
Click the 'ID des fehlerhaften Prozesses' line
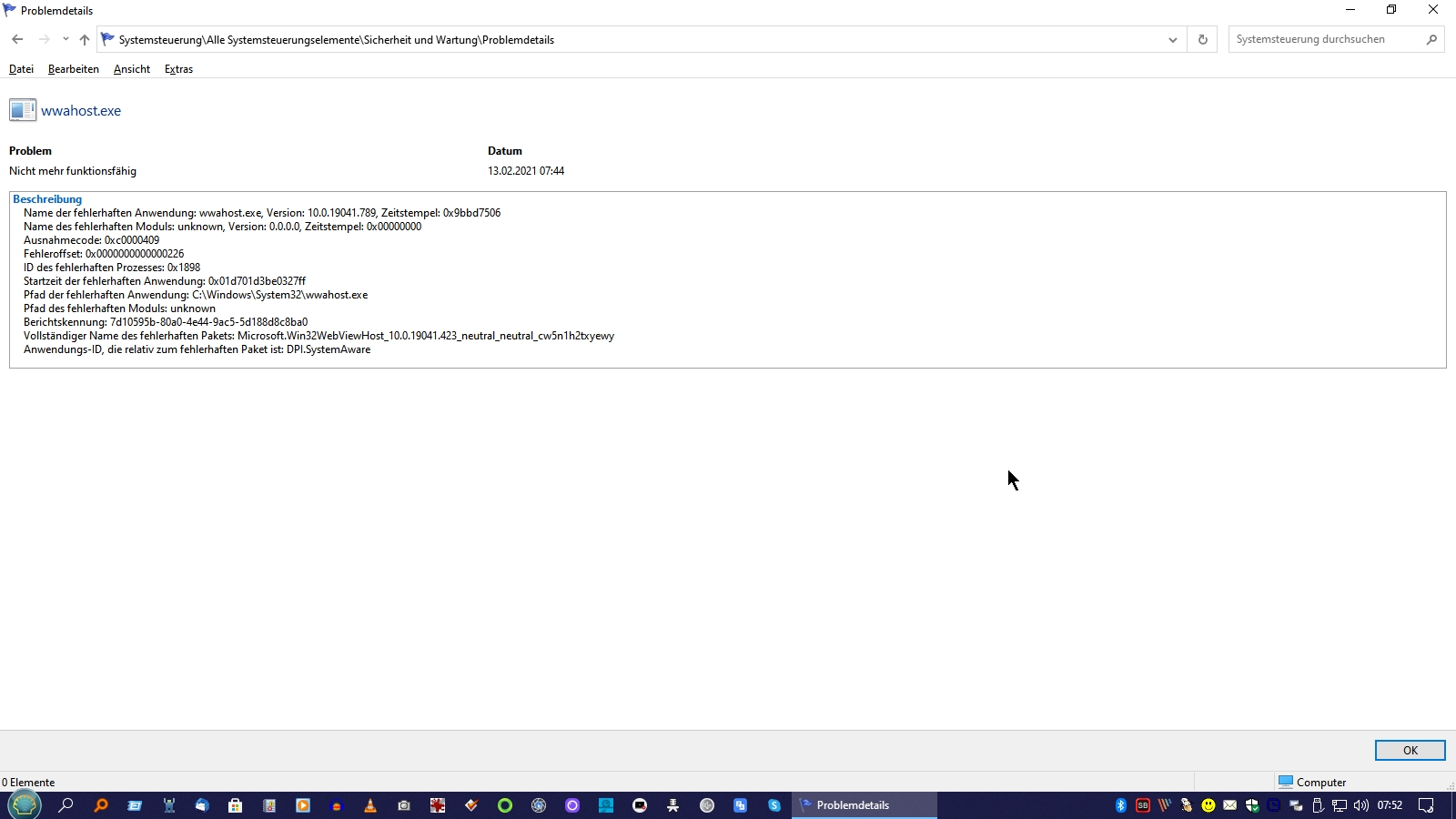click(x=112, y=268)
